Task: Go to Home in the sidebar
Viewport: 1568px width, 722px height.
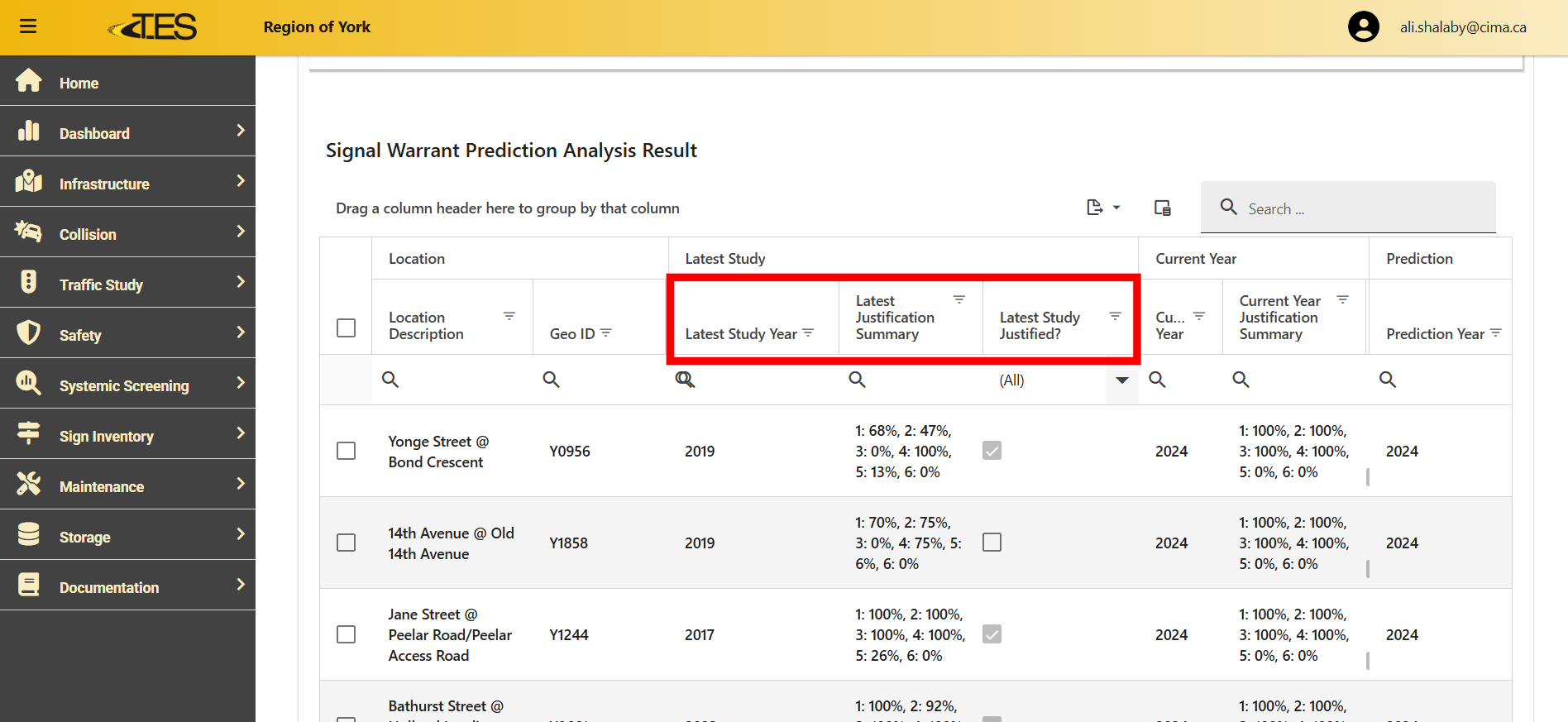Action: [x=79, y=83]
